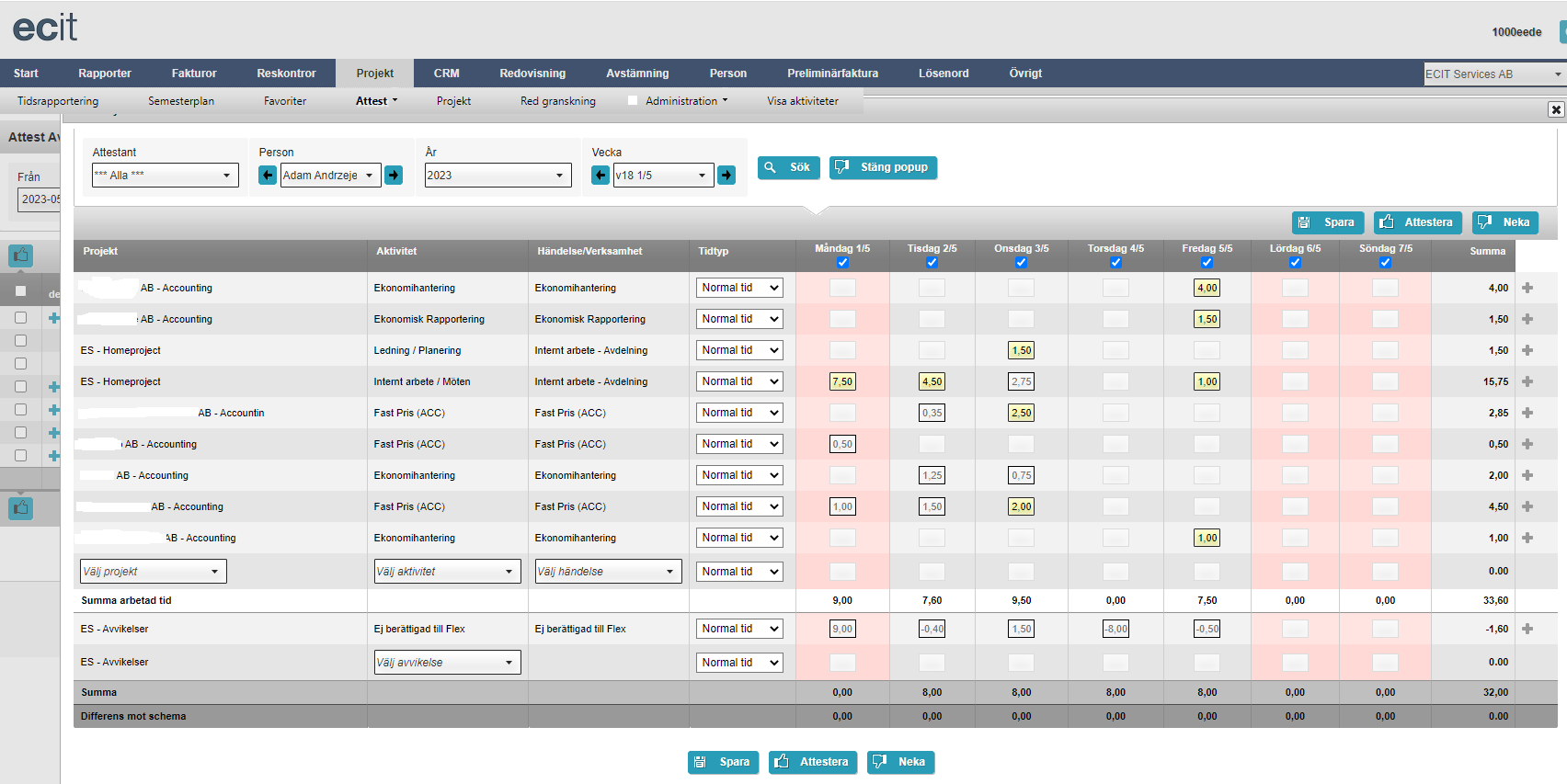Open Tidtyp dropdown for Ledning / Planering row

click(739, 350)
